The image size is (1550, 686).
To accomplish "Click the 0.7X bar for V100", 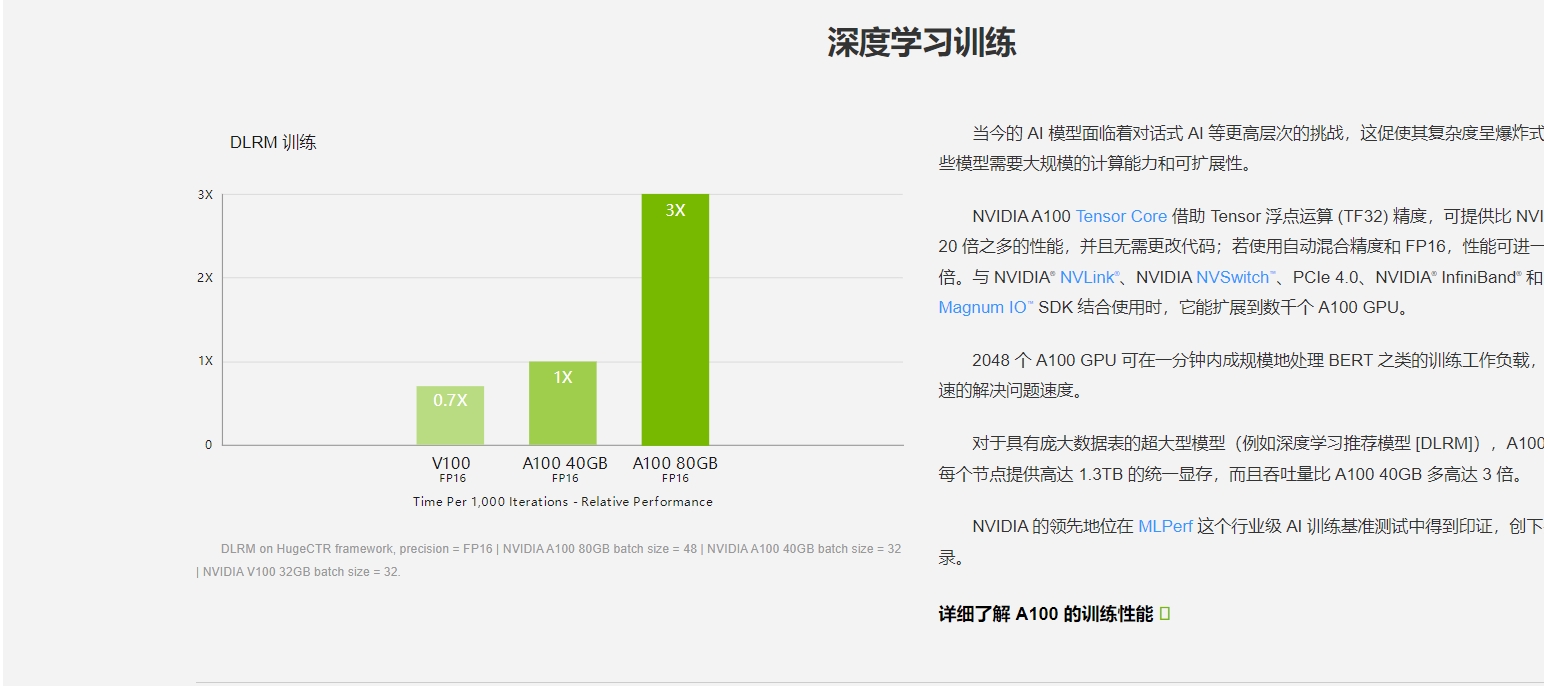I will tap(450, 415).
